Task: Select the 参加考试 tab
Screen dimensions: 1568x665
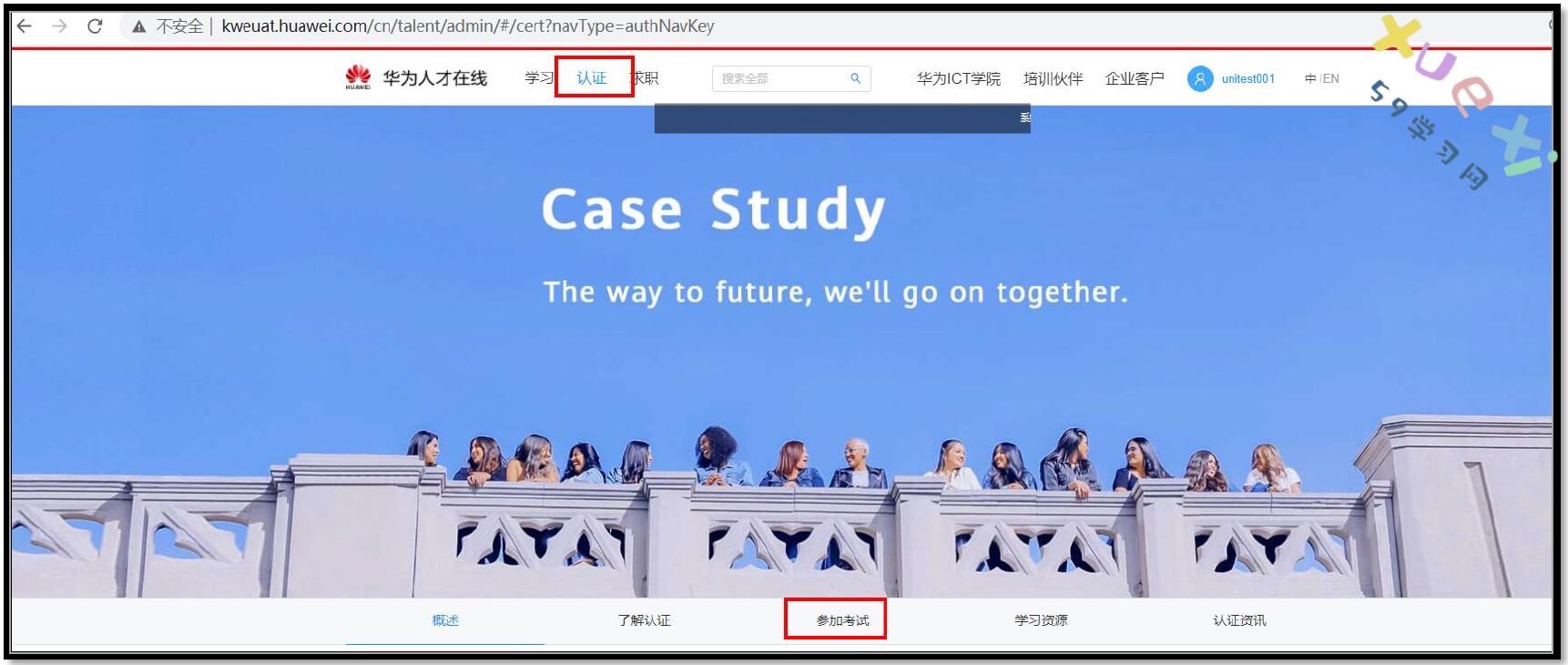Action: pyautogui.click(x=842, y=620)
